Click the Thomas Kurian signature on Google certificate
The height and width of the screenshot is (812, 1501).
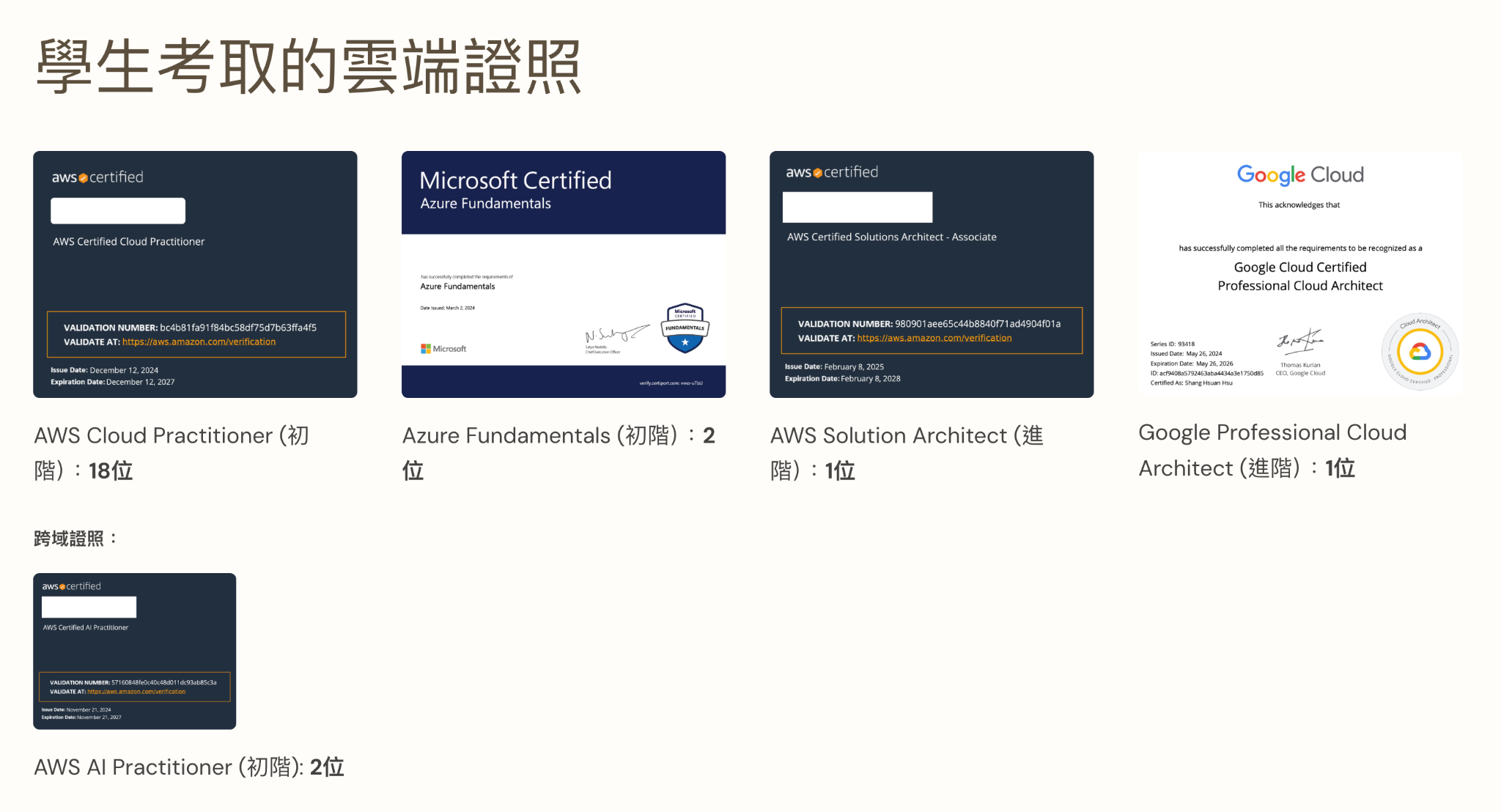[x=1300, y=341]
